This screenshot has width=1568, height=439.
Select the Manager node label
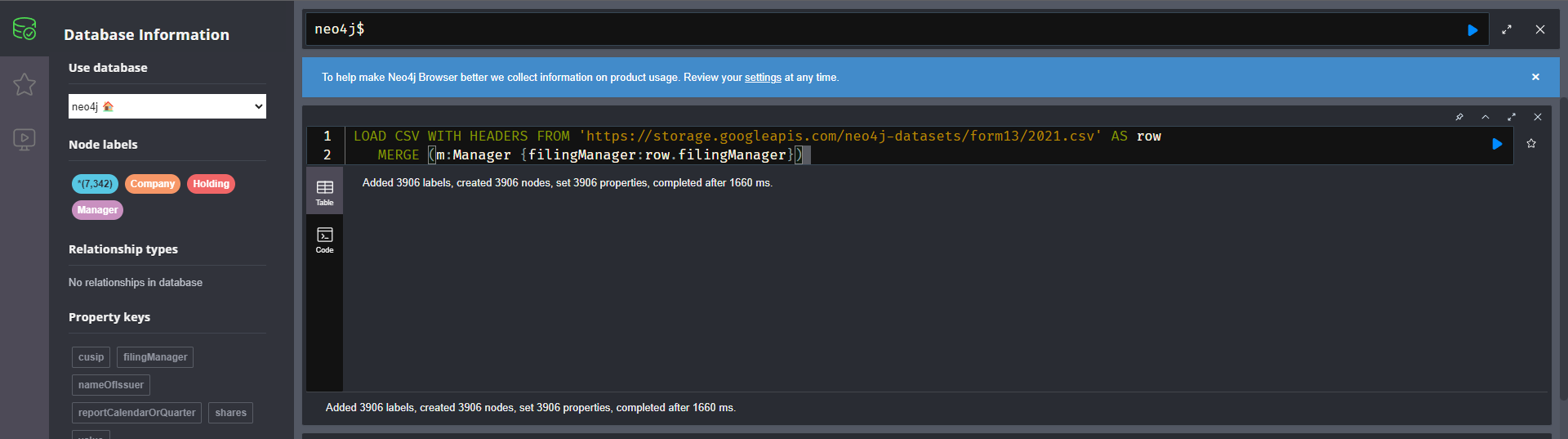pyautogui.click(x=97, y=210)
